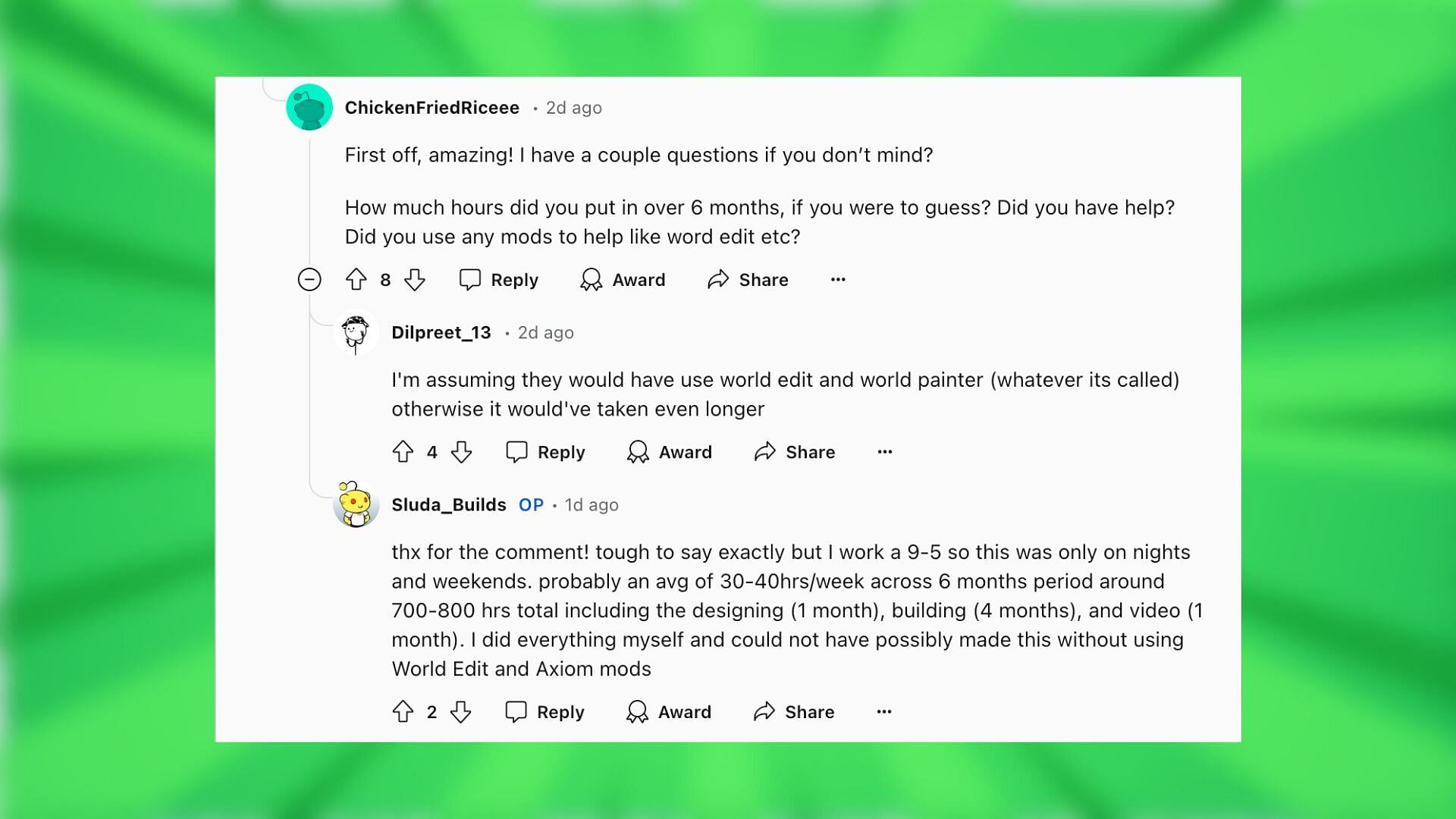
Task: Click the Share button on Dilpreet_13's comment
Action: coord(795,452)
